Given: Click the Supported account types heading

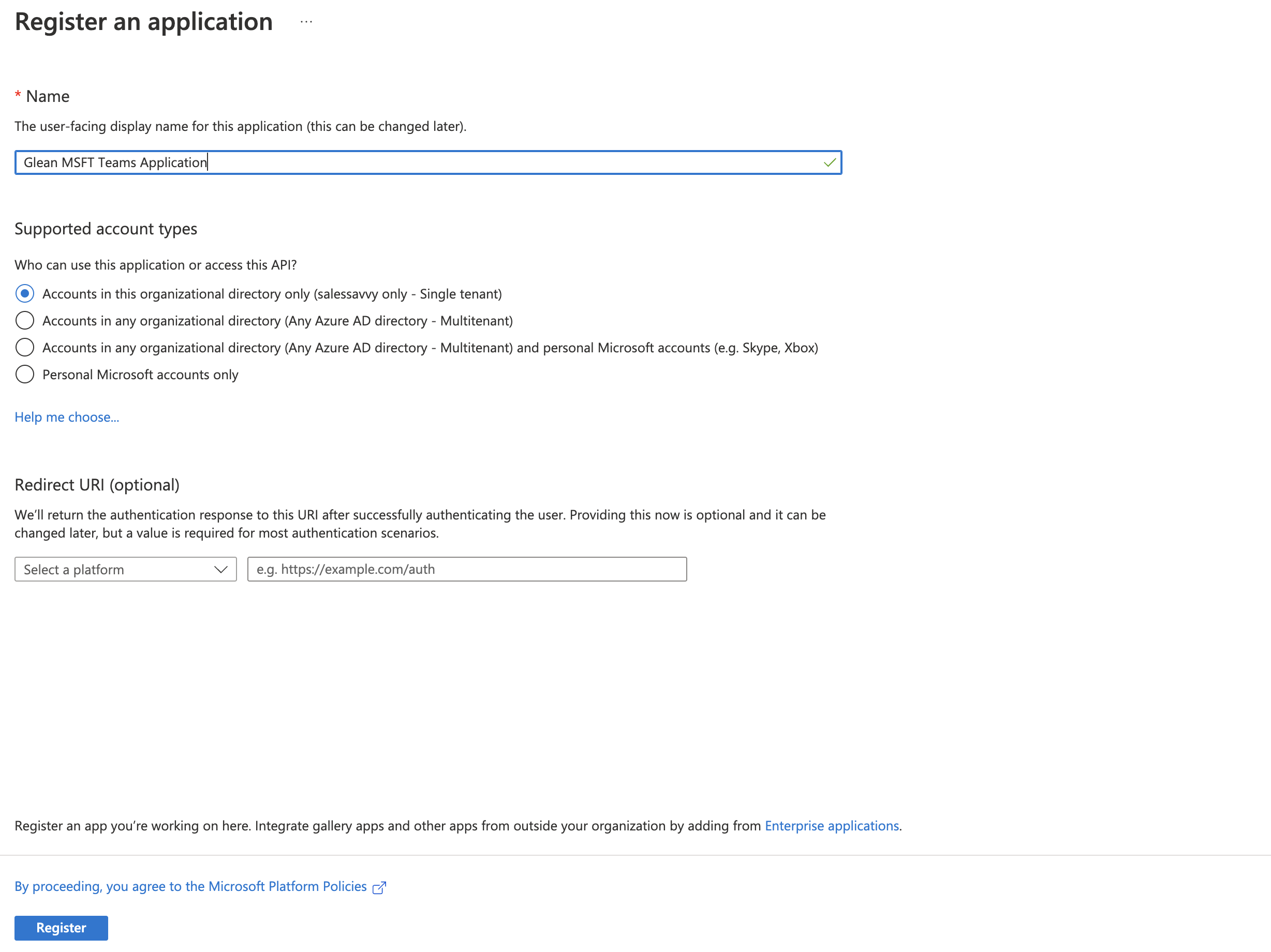Looking at the screenshot, I should tap(106, 229).
